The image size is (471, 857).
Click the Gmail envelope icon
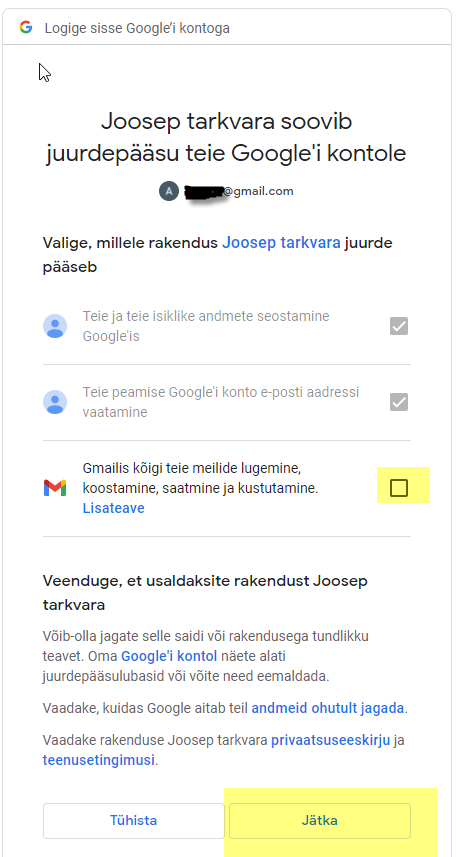(55, 488)
